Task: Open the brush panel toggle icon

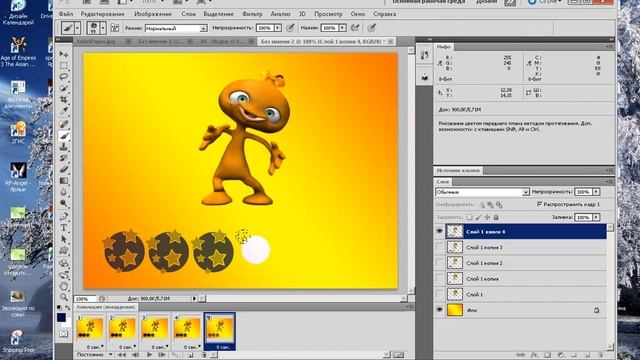Action: tap(115, 28)
